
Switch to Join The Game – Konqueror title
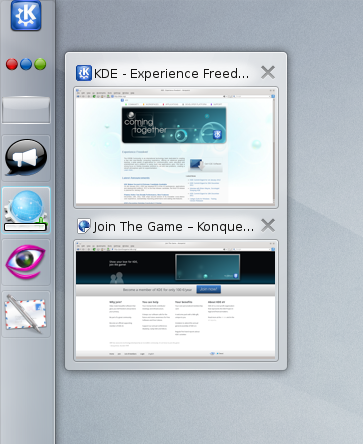[x=173, y=227]
